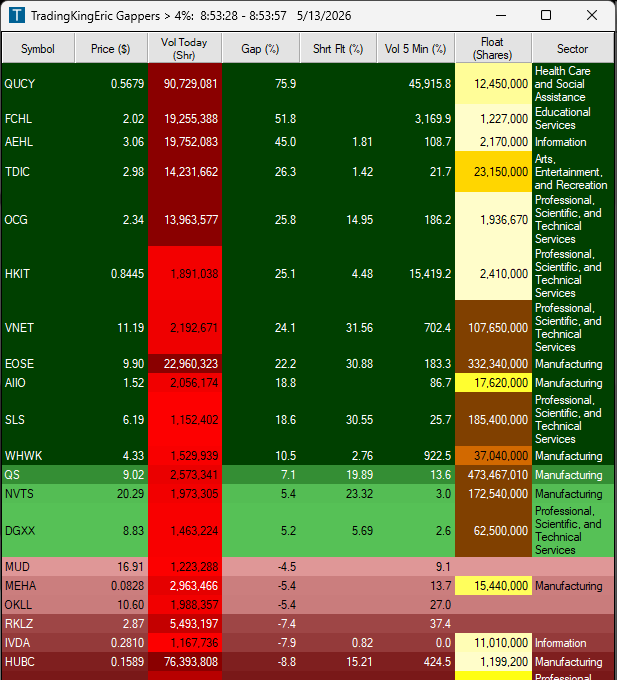Select the VNET symbol

pos(19,327)
